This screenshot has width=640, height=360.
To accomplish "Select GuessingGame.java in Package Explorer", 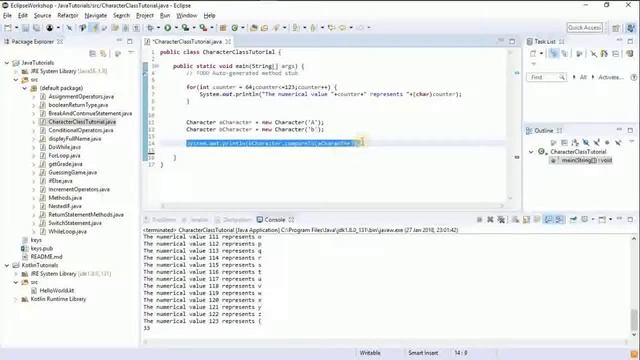I will tap(72, 173).
